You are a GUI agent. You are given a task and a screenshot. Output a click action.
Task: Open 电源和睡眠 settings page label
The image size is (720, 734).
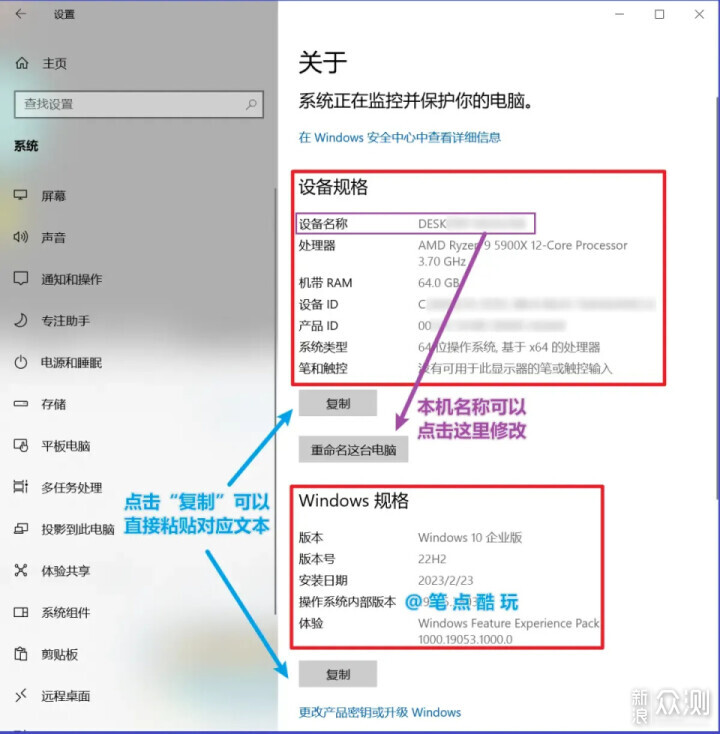[72, 362]
